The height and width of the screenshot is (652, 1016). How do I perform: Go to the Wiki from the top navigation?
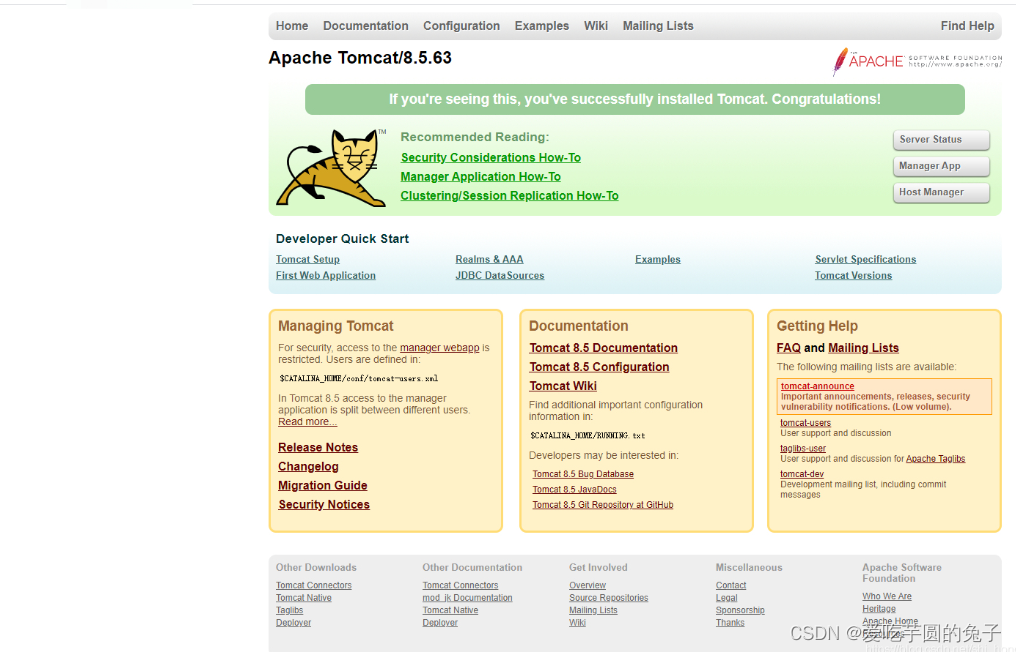click(x=596, y=25)
